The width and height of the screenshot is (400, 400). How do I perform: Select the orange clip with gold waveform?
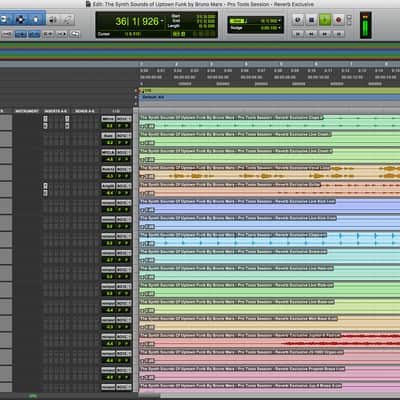pyautogui.click(x=269, y=172)
